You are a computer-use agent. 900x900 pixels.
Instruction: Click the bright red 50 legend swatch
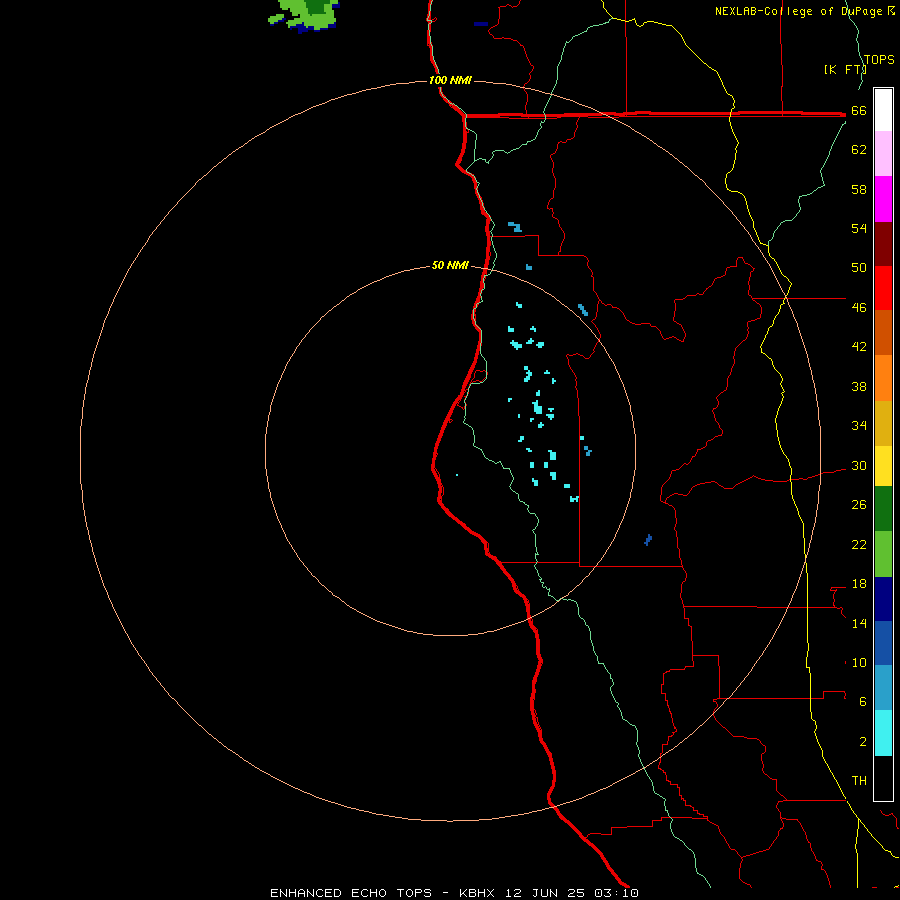point(883,288)
